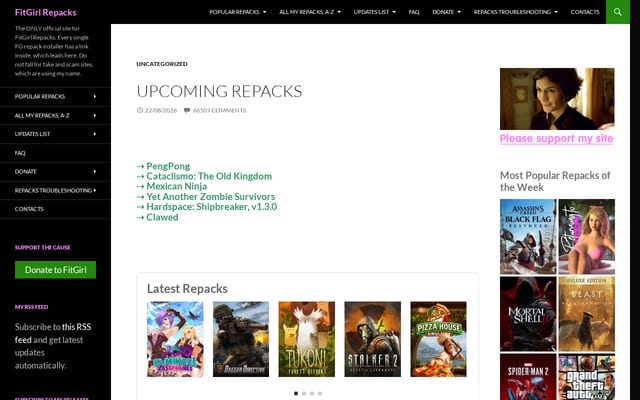Click the clock icon beside post date
The height and width of the screenshot is (400, 640).
pos(140,110)
